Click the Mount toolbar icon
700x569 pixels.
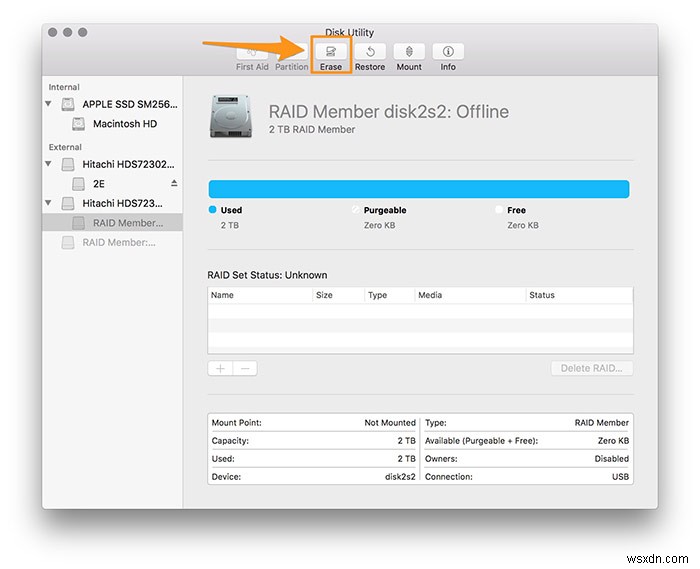(409, 52)
